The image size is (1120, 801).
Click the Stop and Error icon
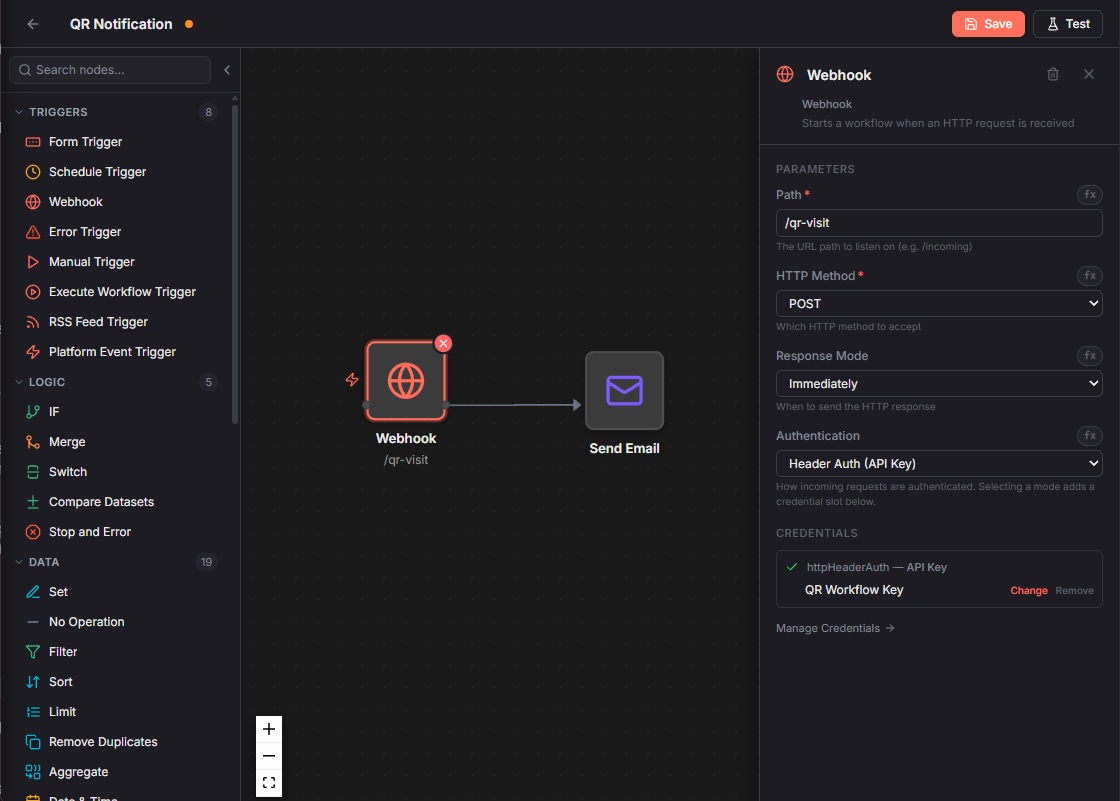point(33,532)
